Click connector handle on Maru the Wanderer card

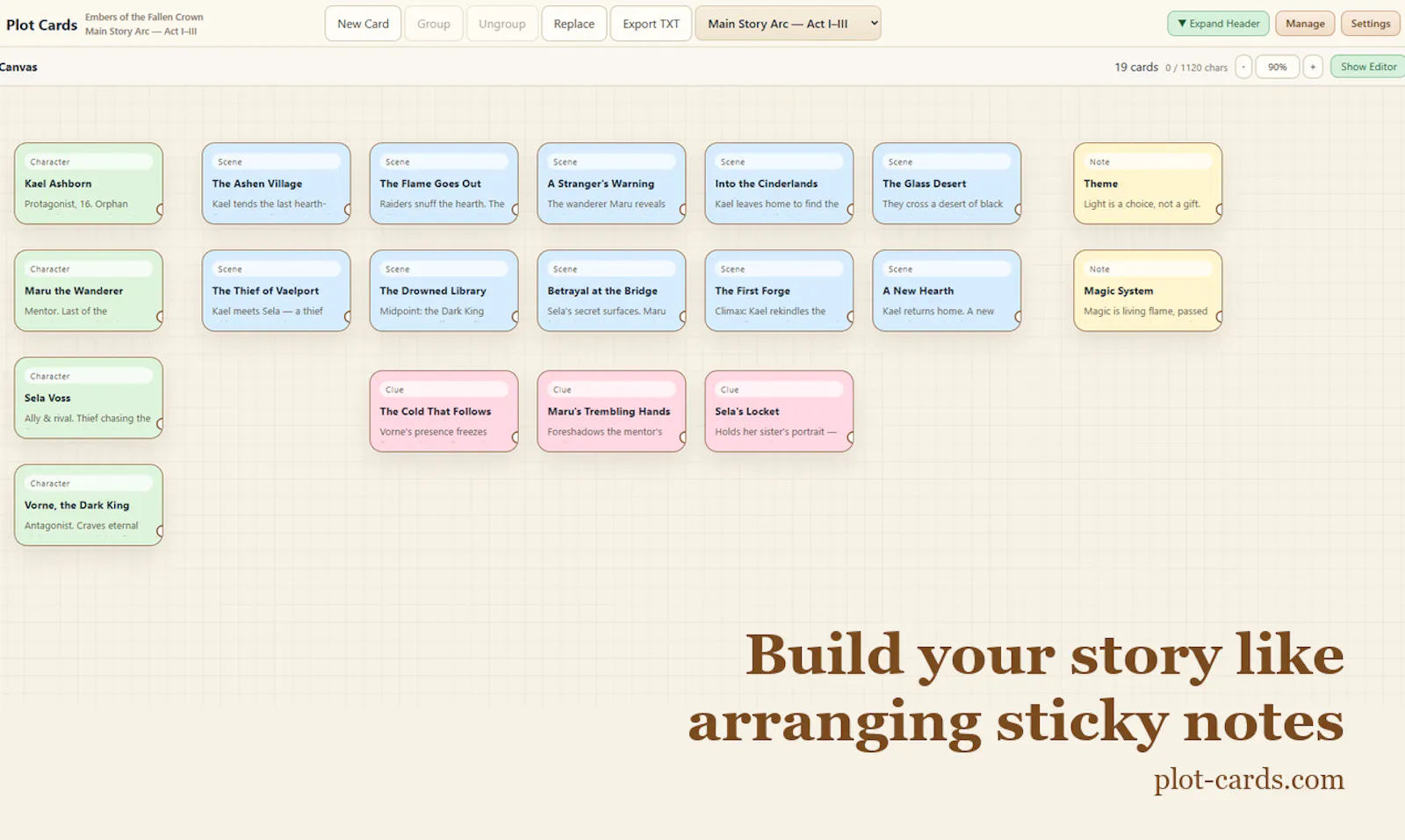tap(161, 317)
